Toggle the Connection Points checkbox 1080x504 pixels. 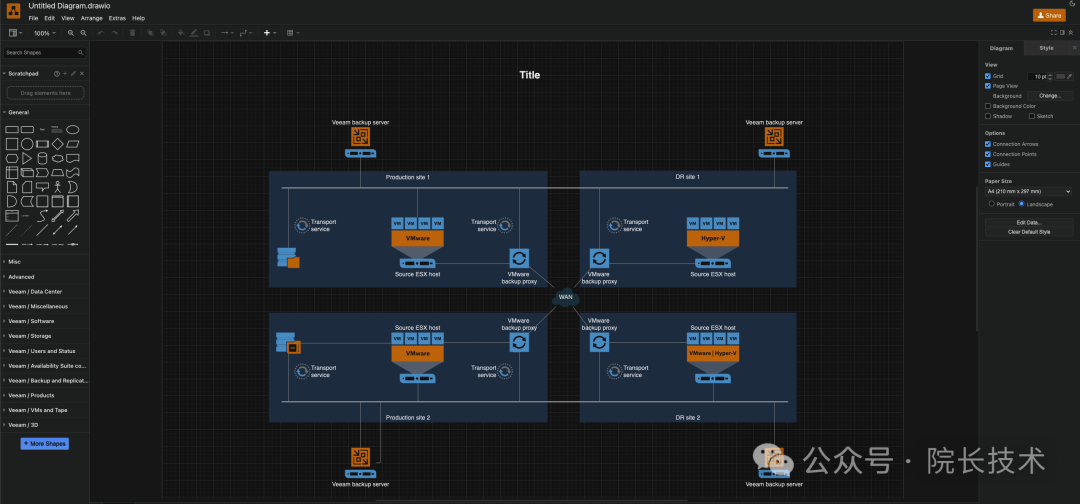[x=988, y=154]
